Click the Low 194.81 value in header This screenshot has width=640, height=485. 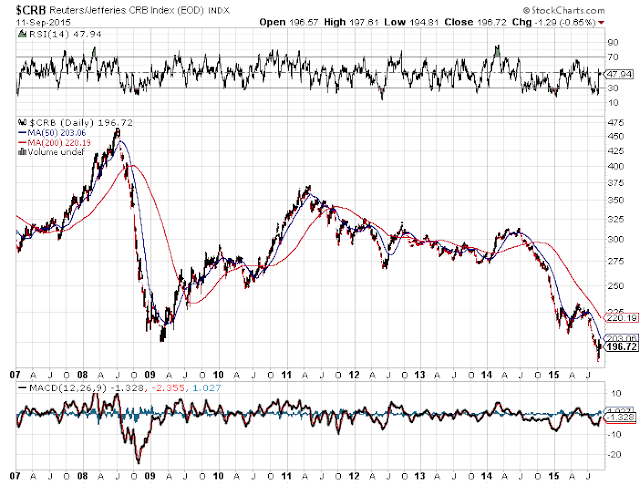pos(411,22)
